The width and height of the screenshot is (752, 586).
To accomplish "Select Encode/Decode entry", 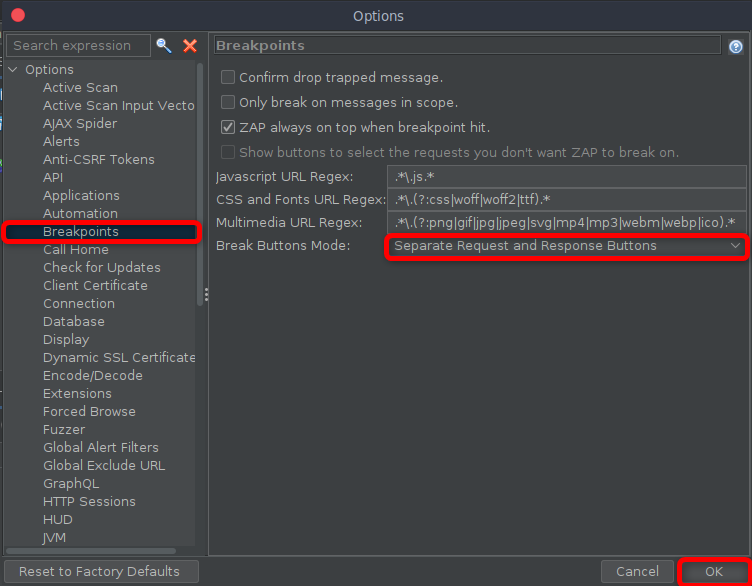I will [93, 375].
